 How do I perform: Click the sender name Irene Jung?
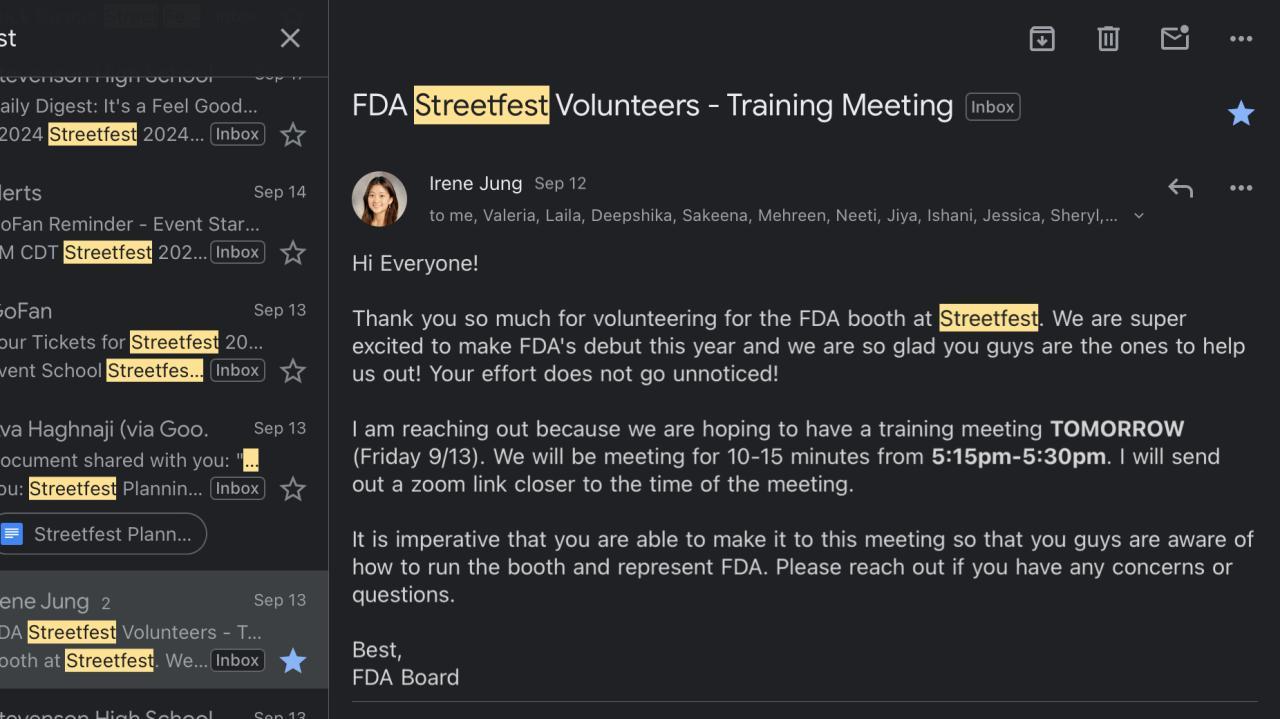(x=475, y=184)
